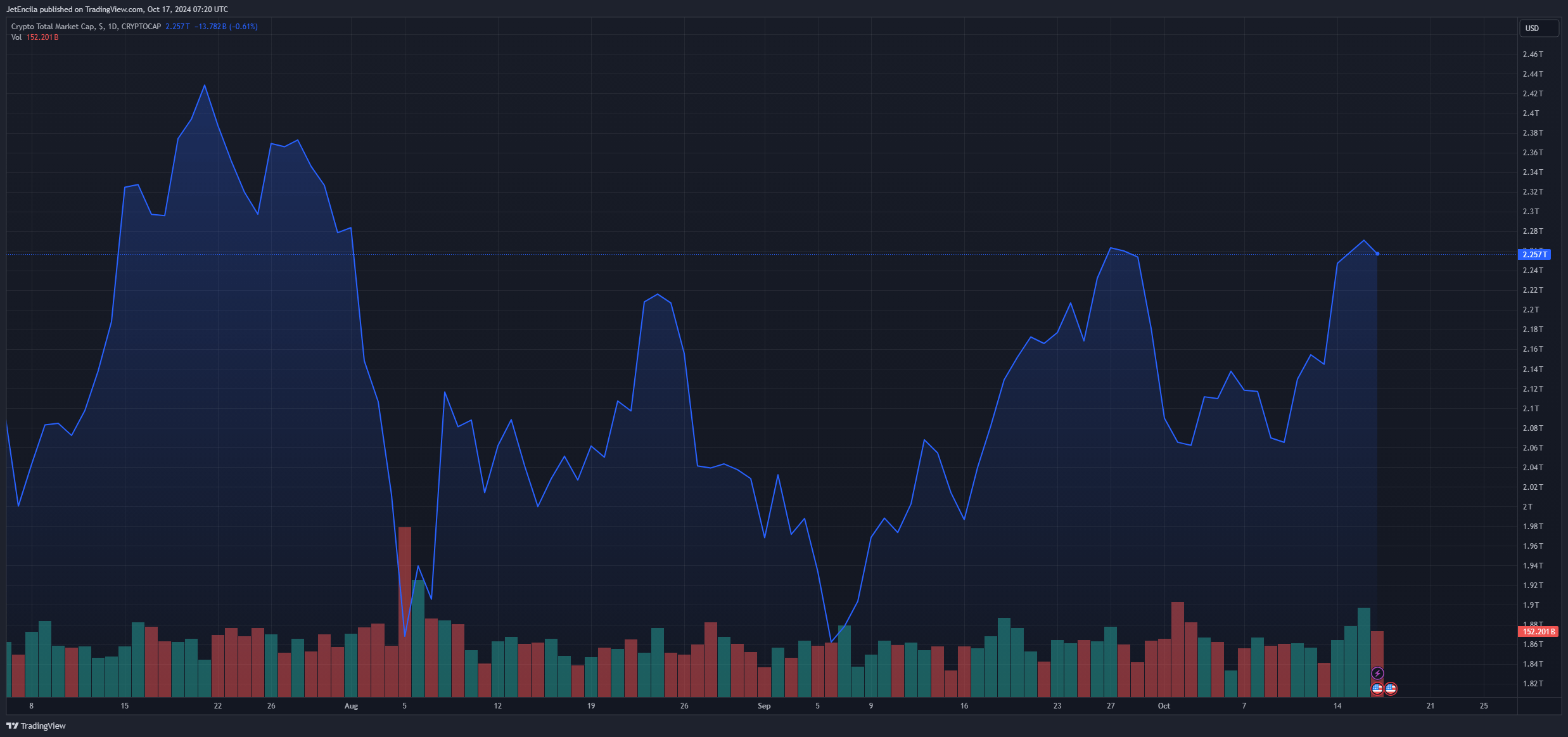Screen dimensions: 1568x737
Task: Click the purple lightning event icon
Action: pyautogui.click(x=1377, y=673)
